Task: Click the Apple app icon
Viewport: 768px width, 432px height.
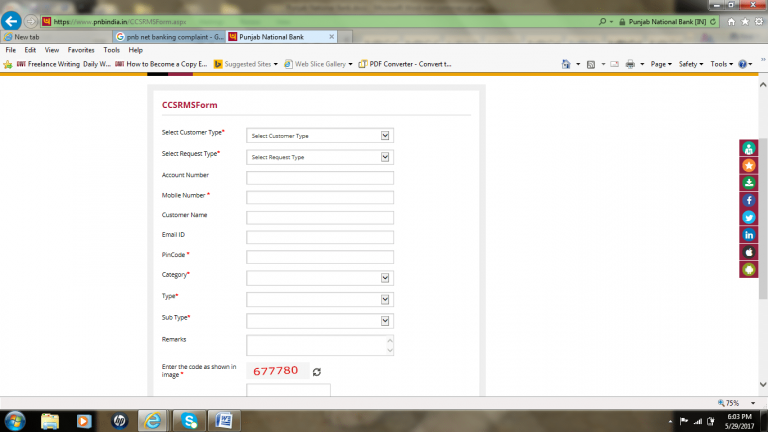Action: click(x=749, y=251)
